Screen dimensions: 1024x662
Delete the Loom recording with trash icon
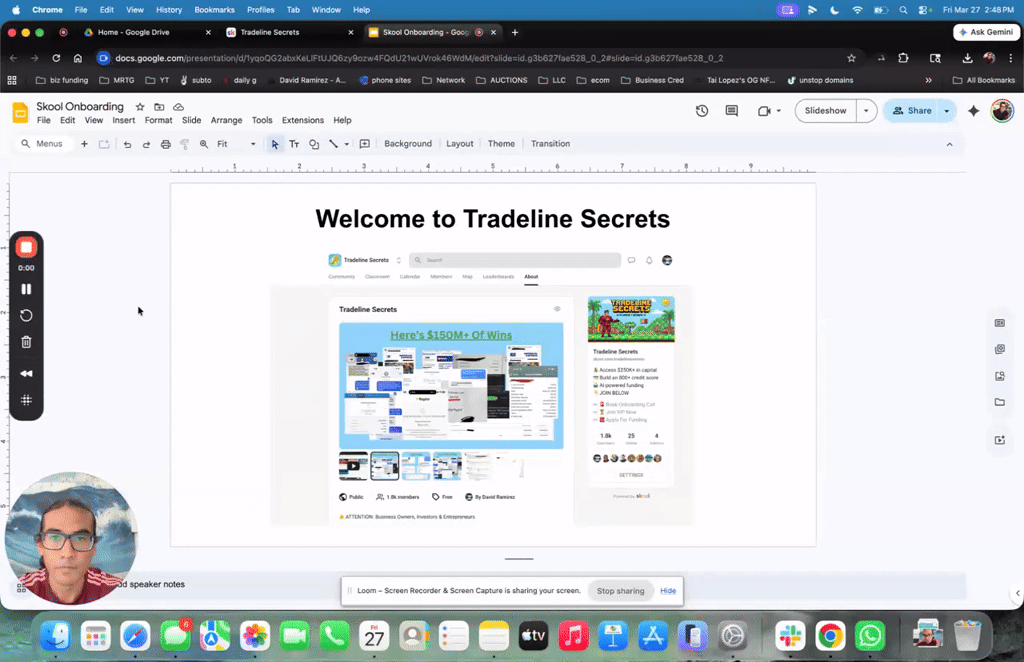coord(26,342)
